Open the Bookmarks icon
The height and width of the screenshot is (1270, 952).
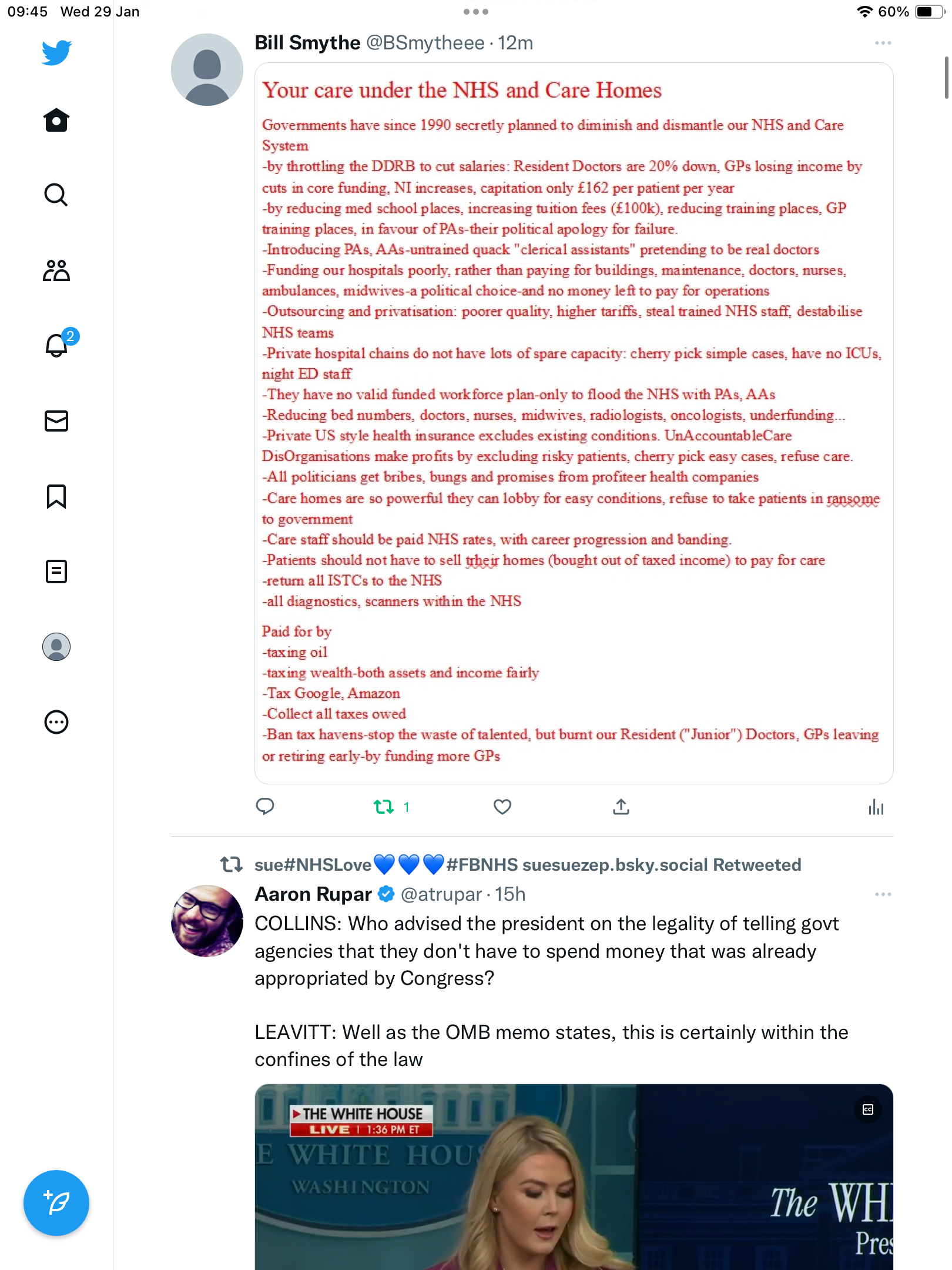[56, 496]
